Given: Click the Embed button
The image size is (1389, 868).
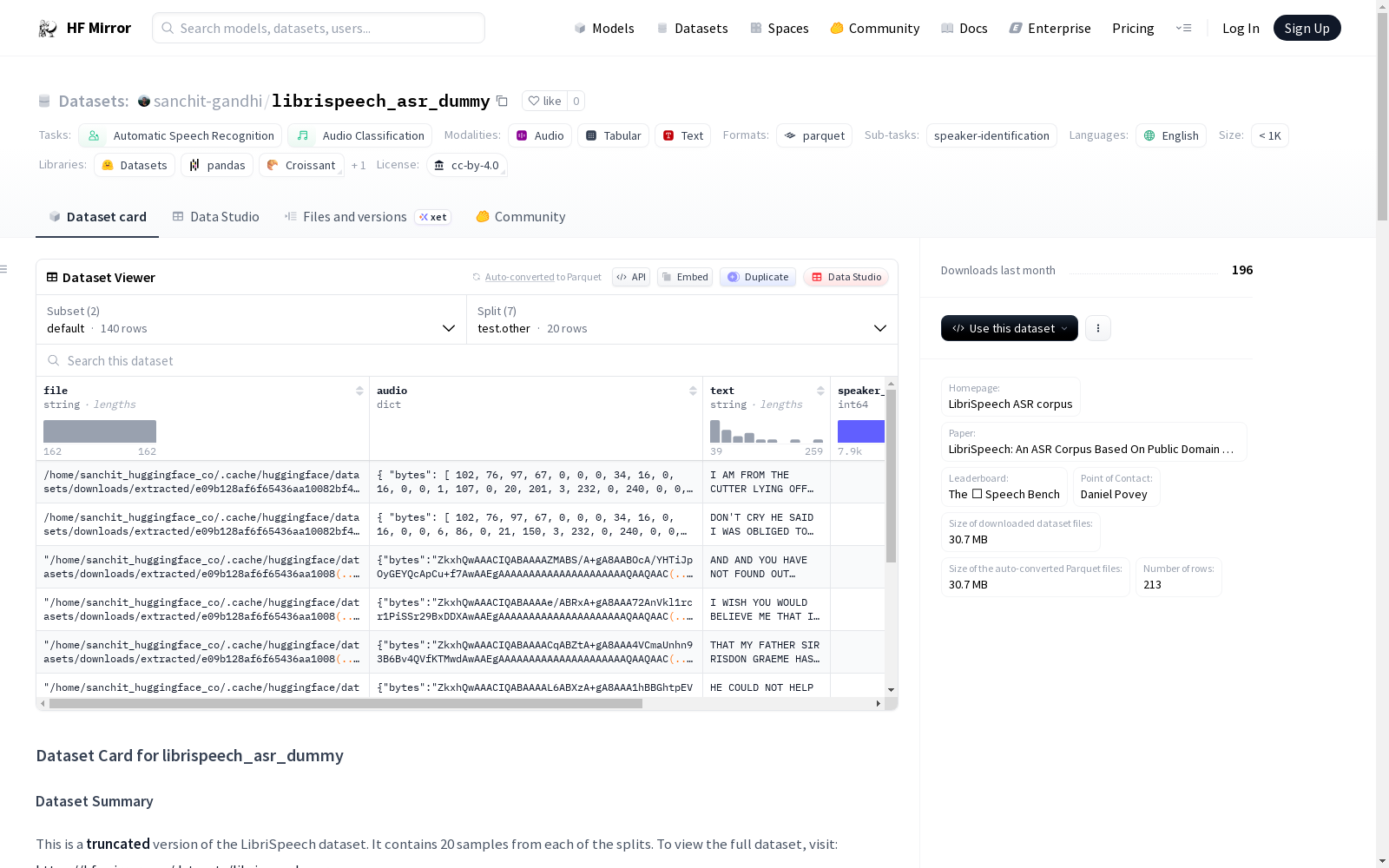Looking at the screenshot, I should (685, 277).
